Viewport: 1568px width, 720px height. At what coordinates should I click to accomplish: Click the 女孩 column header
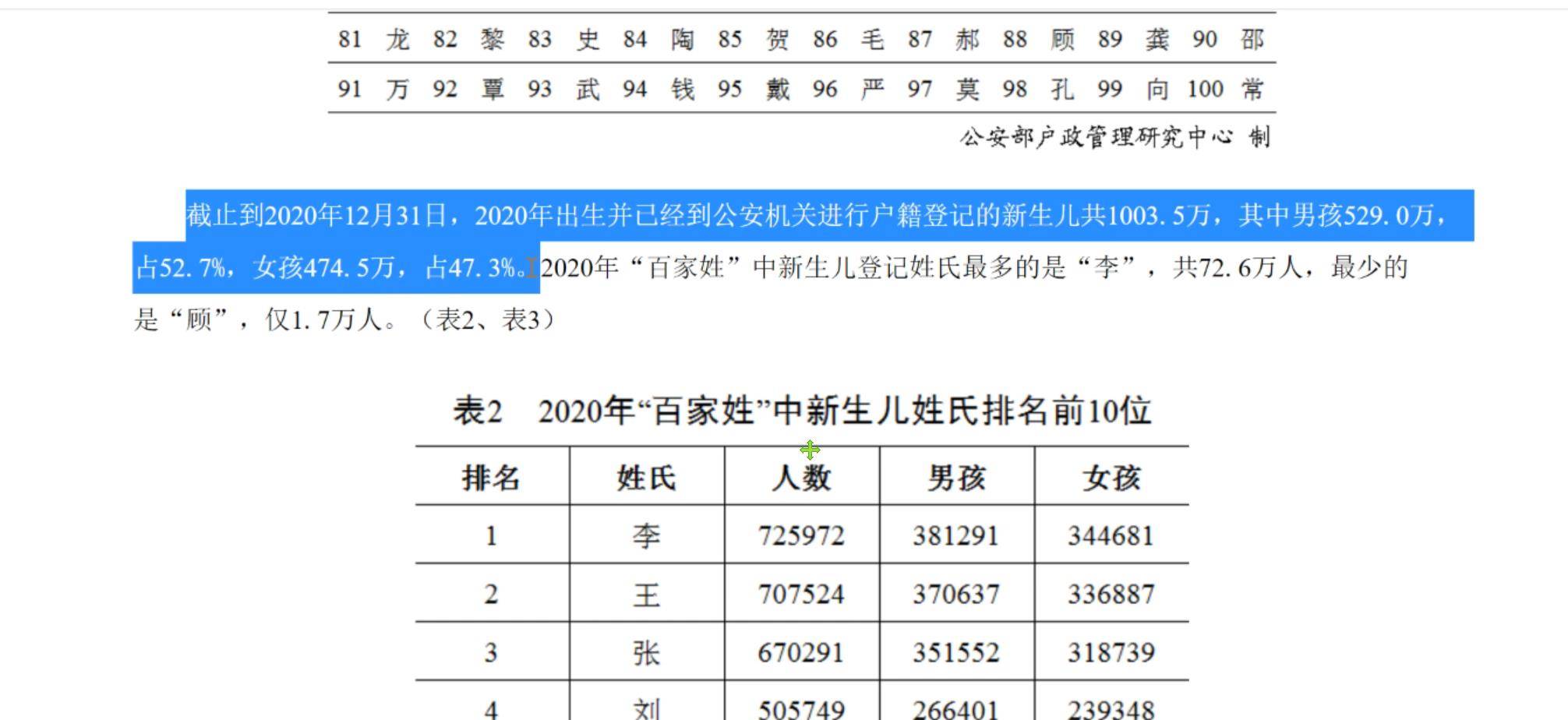1111,478
